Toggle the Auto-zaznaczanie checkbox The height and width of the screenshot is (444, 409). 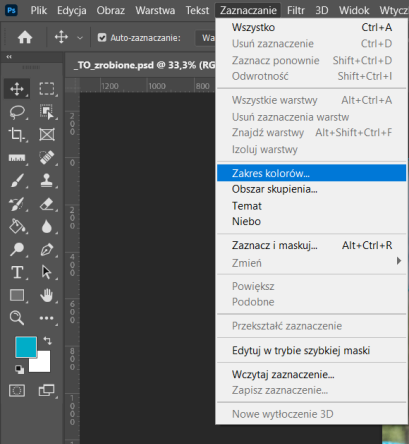point(102,37)
